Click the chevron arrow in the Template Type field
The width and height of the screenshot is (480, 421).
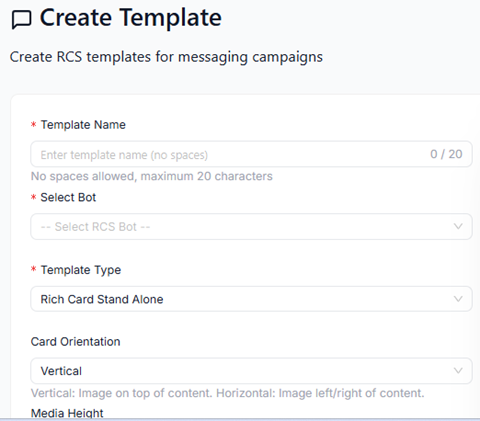click(x=458, y=299)
